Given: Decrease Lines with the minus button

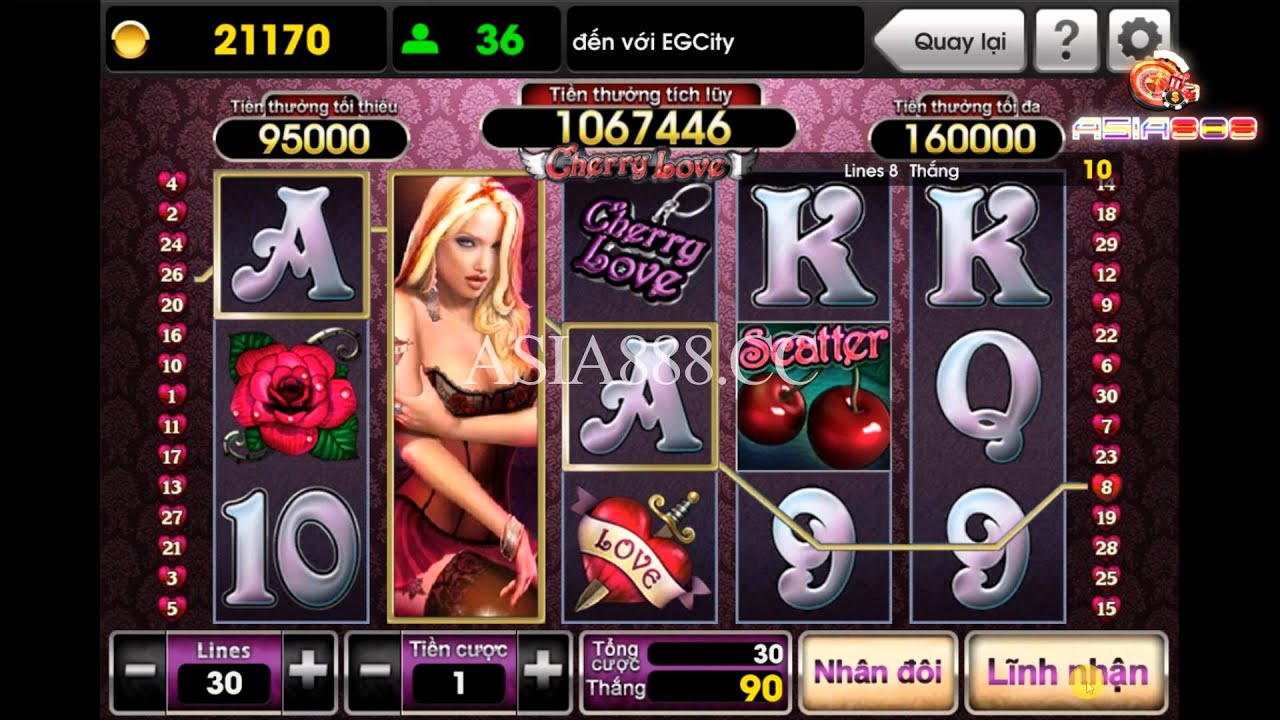Looking at the screenshot, I should pos(139,673).
